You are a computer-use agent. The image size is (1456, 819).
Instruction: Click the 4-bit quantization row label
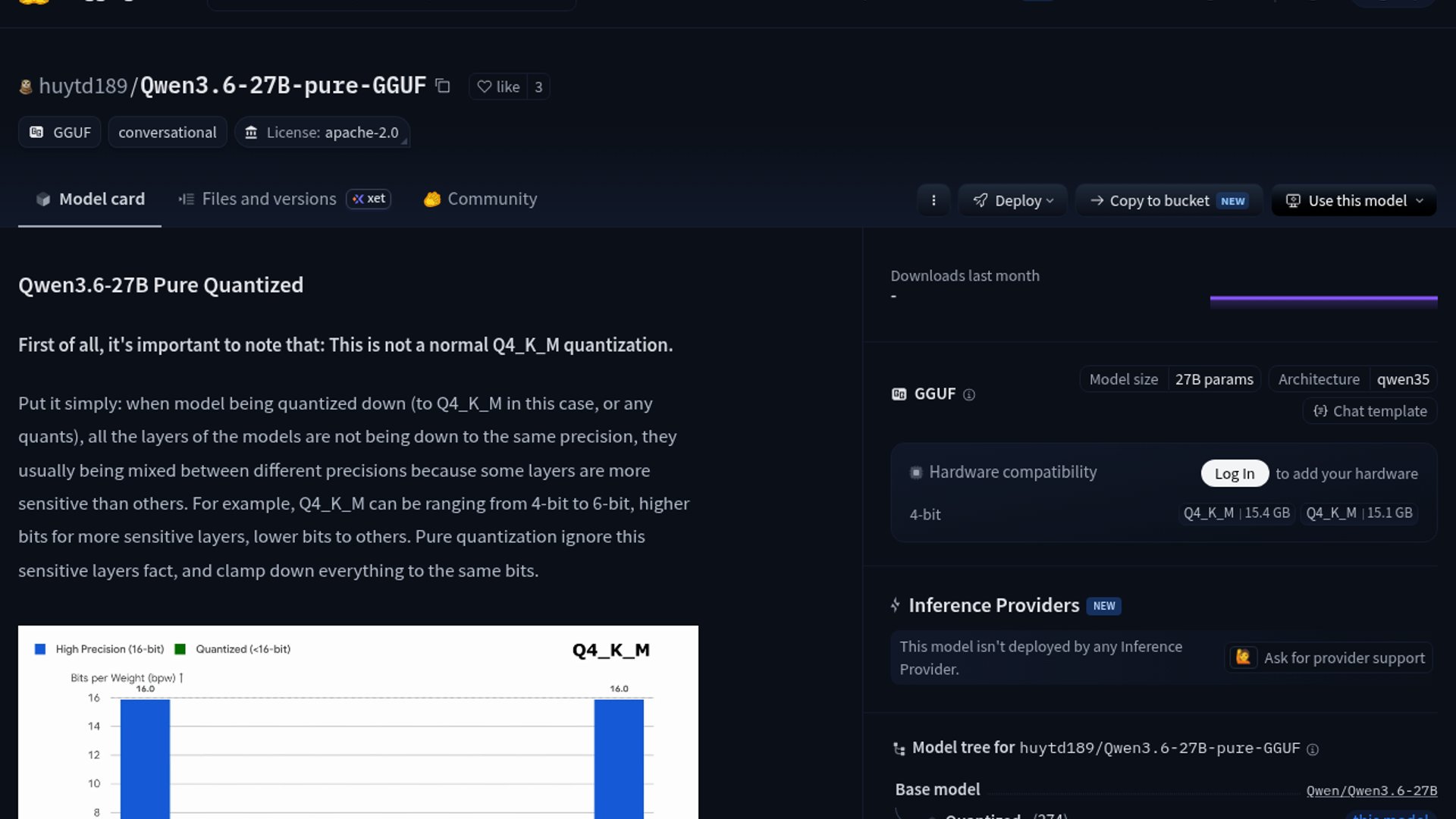925,515
